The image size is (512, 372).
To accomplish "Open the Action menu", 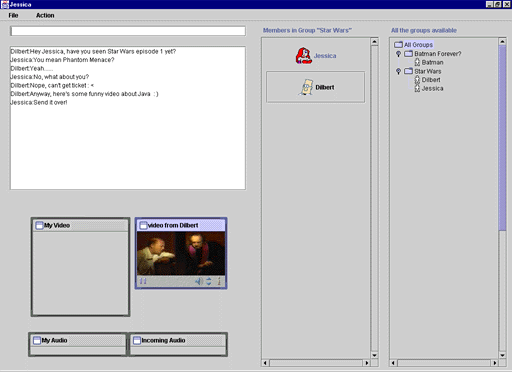I will click(45, 15).
